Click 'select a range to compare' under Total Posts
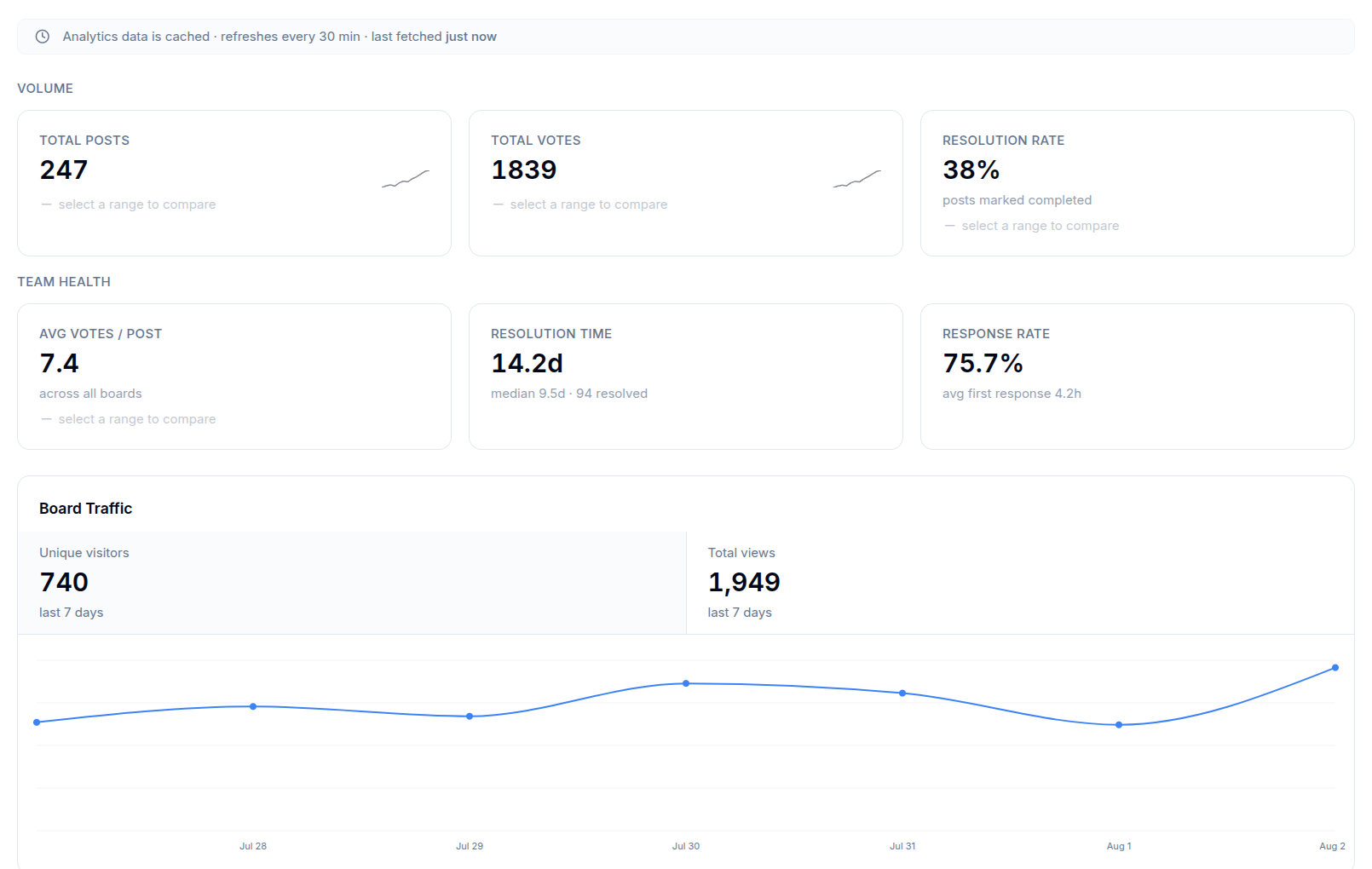 tap(137, 204)
